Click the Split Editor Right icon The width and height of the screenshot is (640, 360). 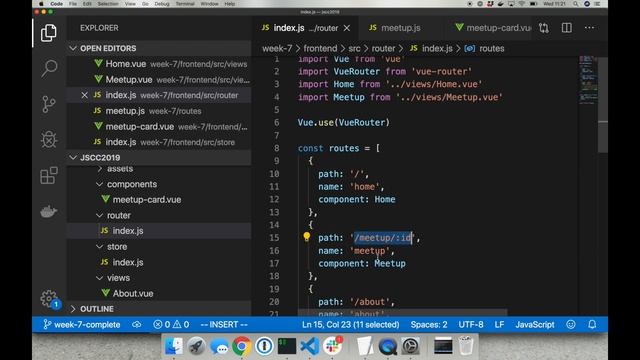[x=567, y=28]
